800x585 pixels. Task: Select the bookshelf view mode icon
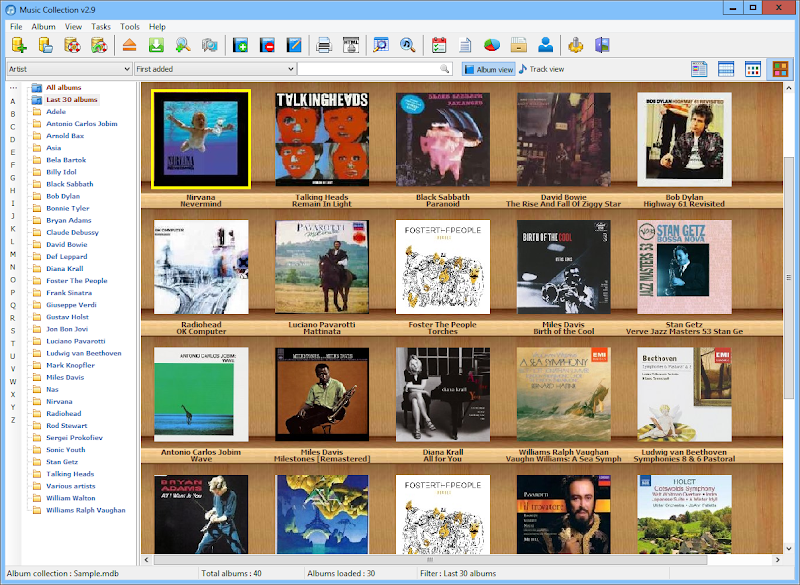pos(780,69)
